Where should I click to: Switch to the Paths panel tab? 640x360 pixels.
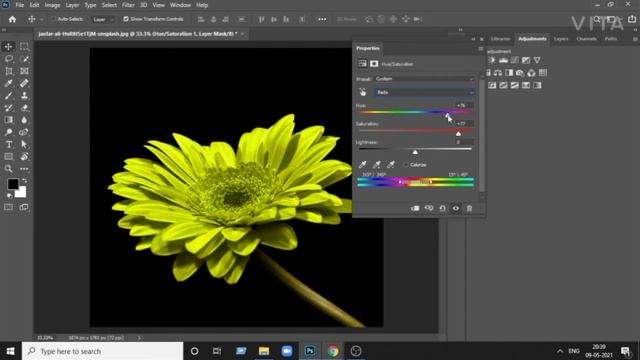click(611, 39)
